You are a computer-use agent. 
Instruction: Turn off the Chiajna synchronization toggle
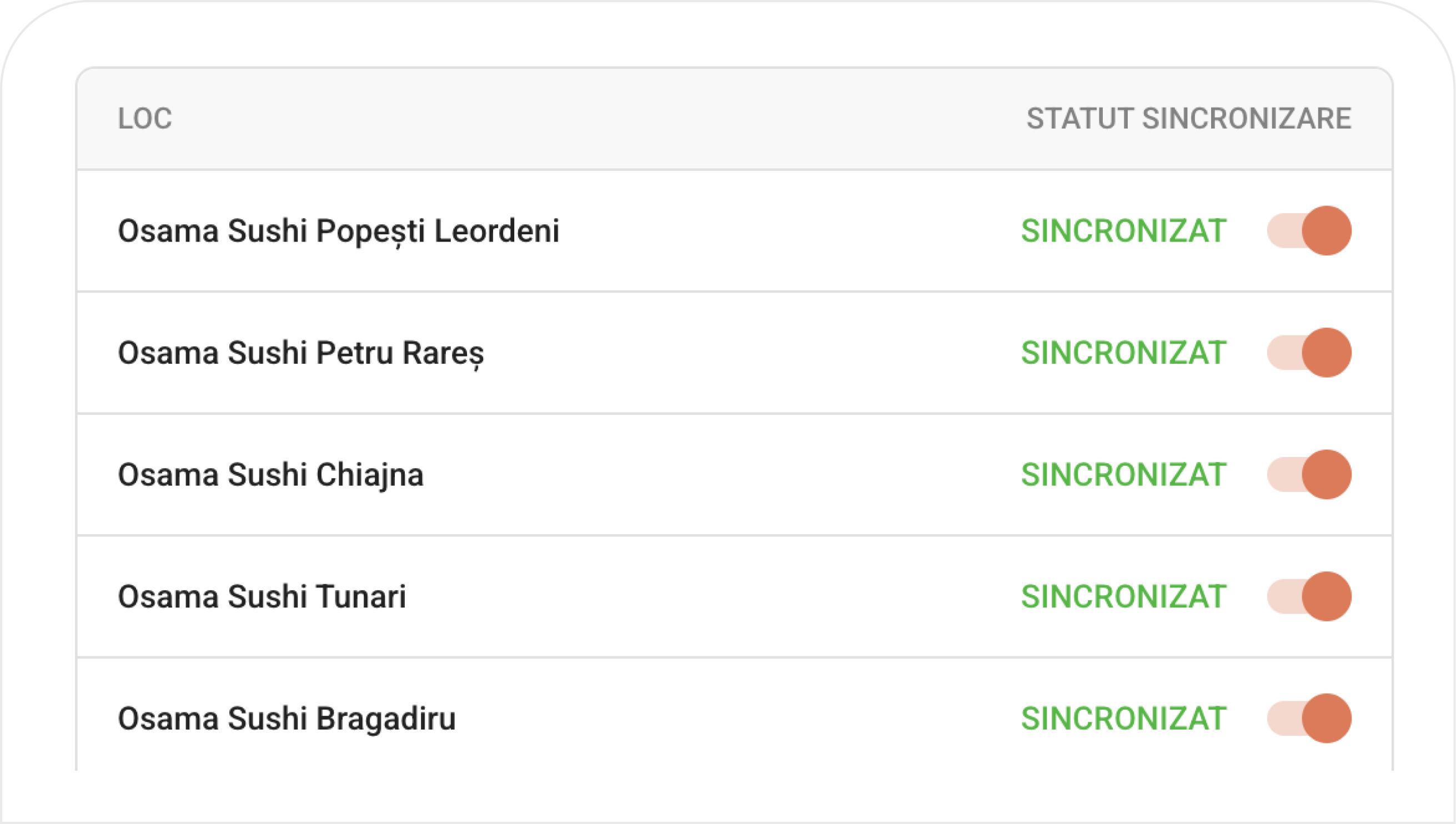[1309, 475]
